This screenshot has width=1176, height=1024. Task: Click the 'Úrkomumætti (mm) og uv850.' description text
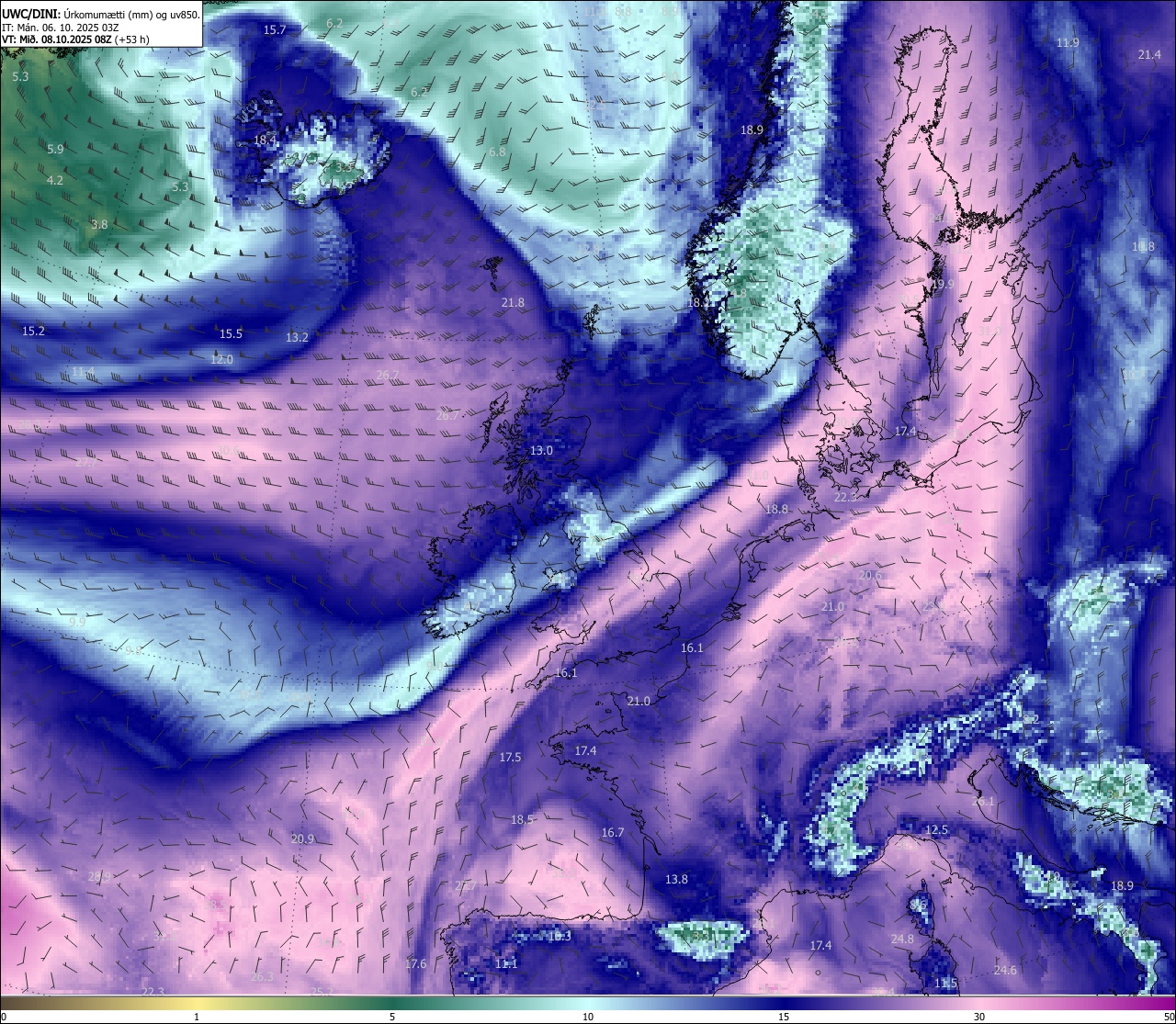click(x=131, y=15)
